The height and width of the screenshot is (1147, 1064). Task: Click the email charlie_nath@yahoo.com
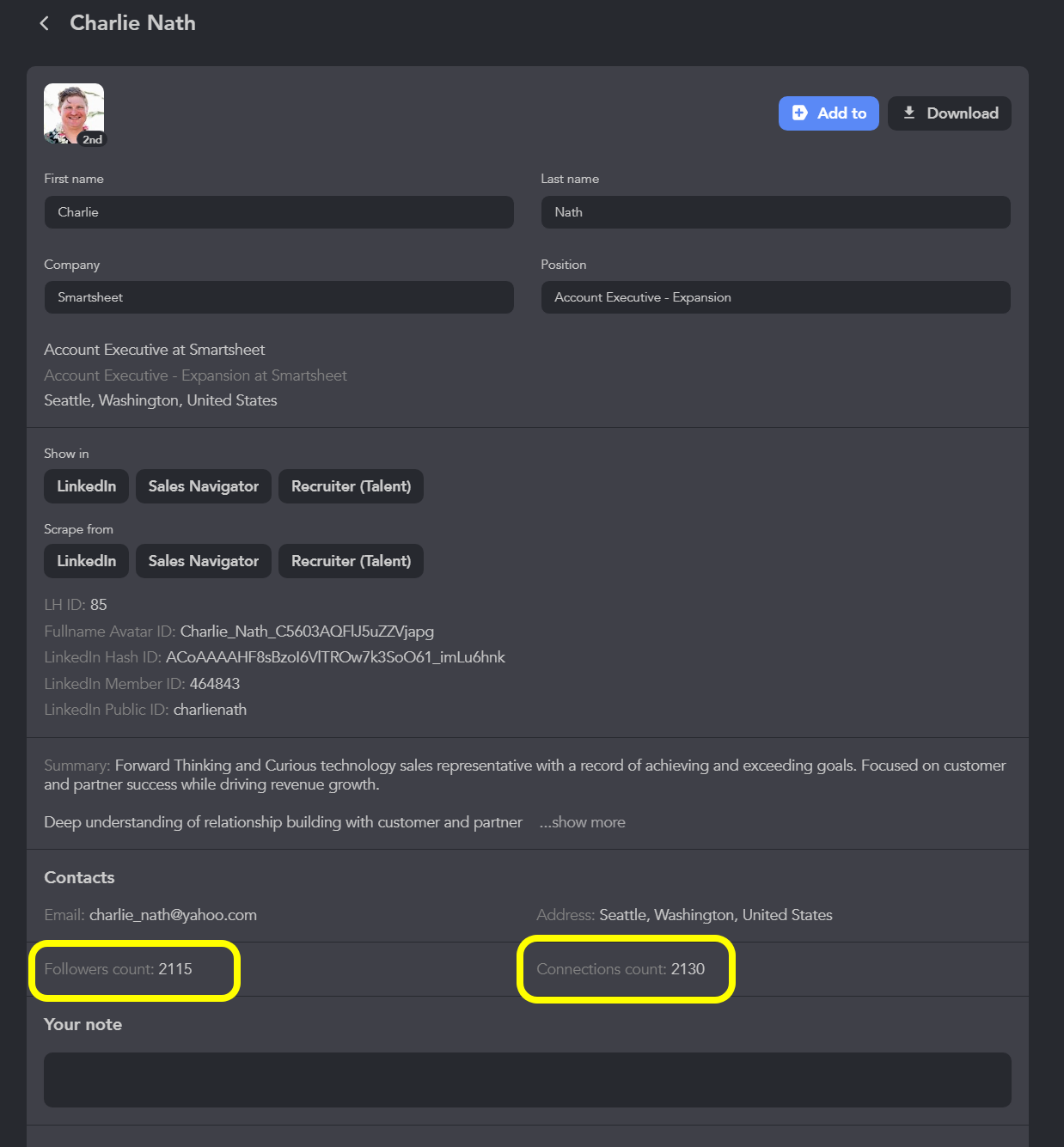tap(173, 915)
